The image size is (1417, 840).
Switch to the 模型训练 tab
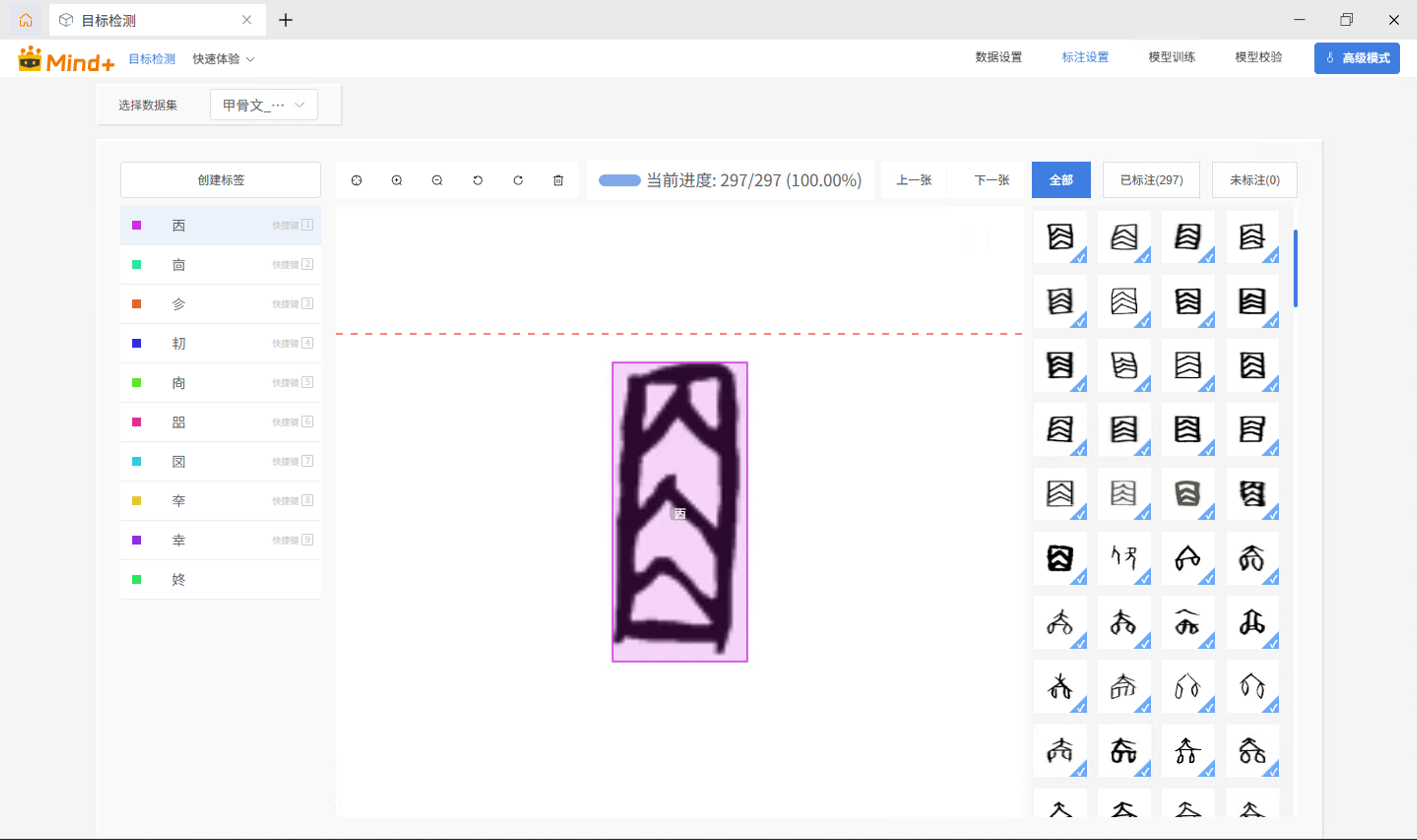tap(1171, 57)
